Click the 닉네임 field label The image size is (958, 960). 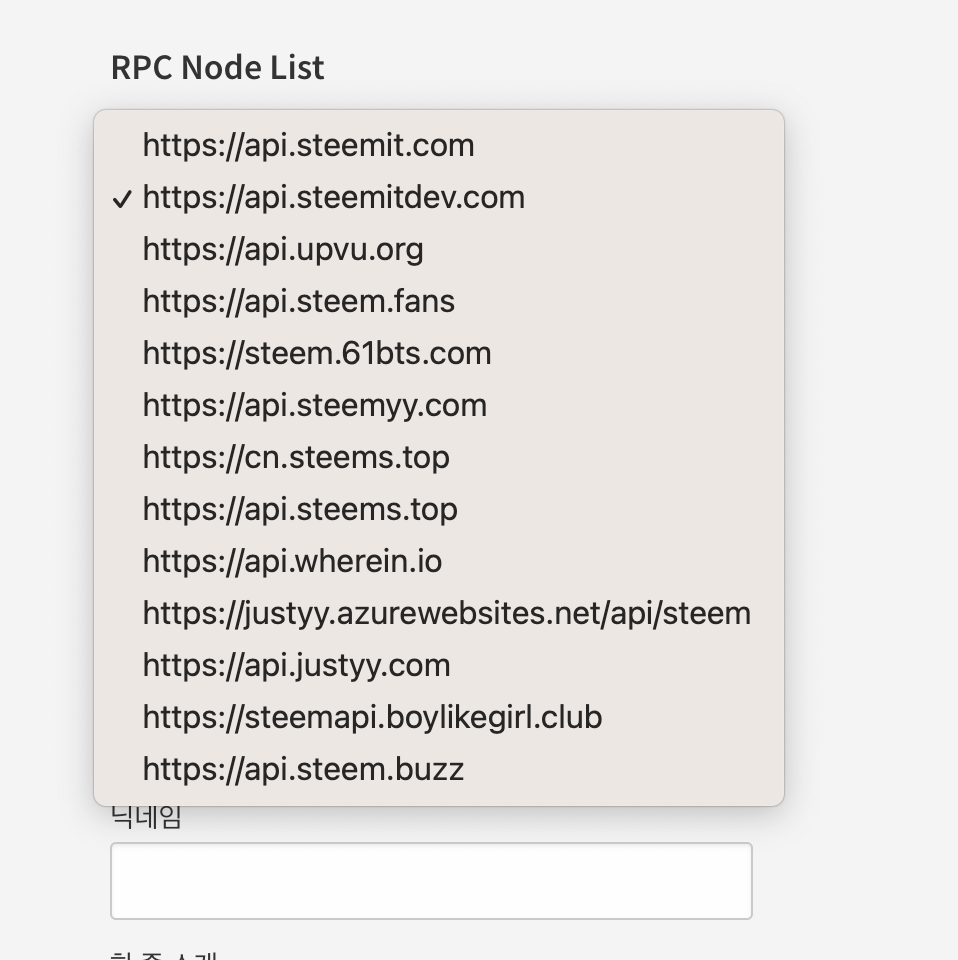[x=146, y=819]
